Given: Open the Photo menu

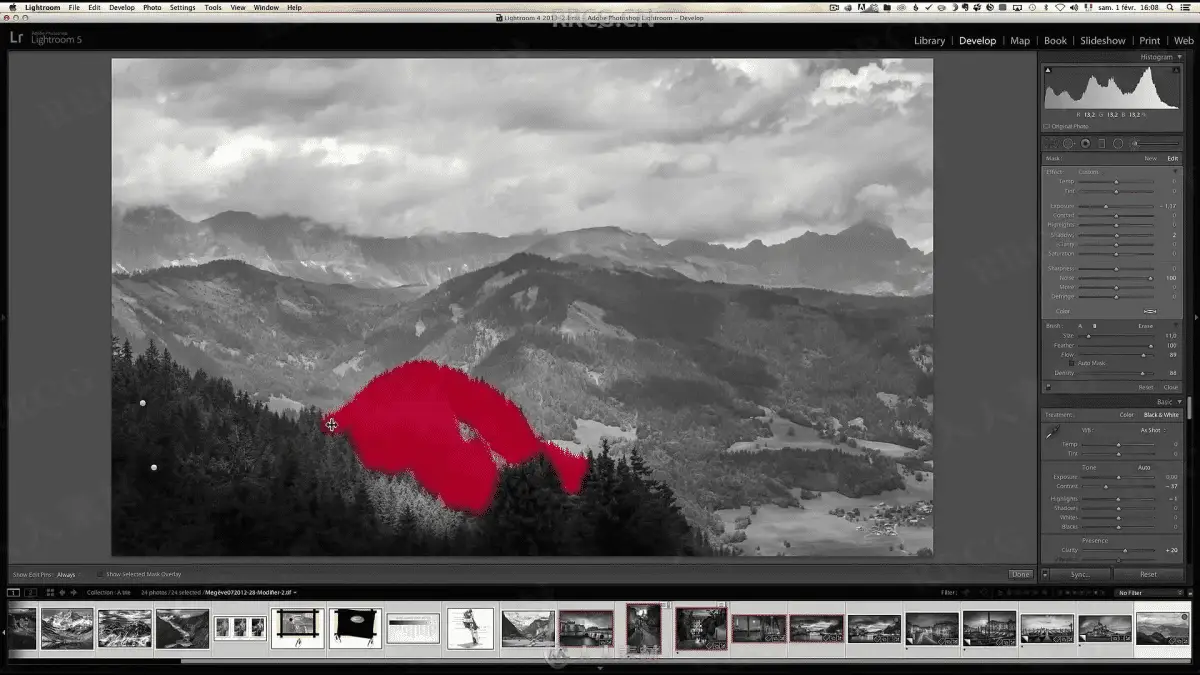Looking at the screenshot, I should [x=152, y=7].
